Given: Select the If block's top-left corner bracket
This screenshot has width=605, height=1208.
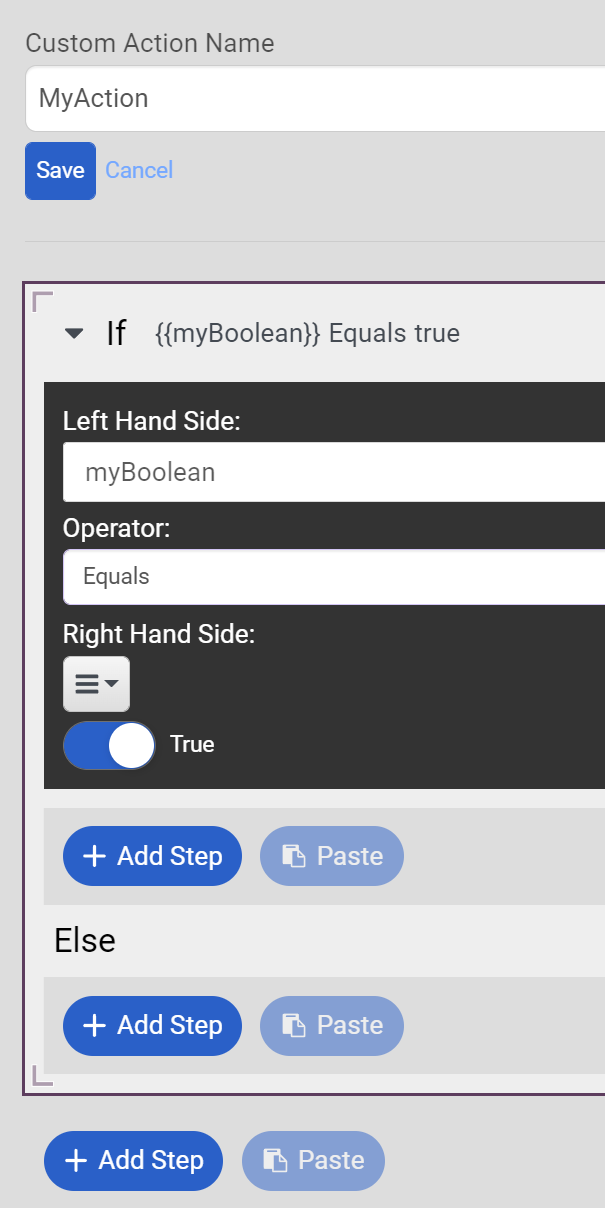Looking at the screenshot, I should (x=42, y=301).
